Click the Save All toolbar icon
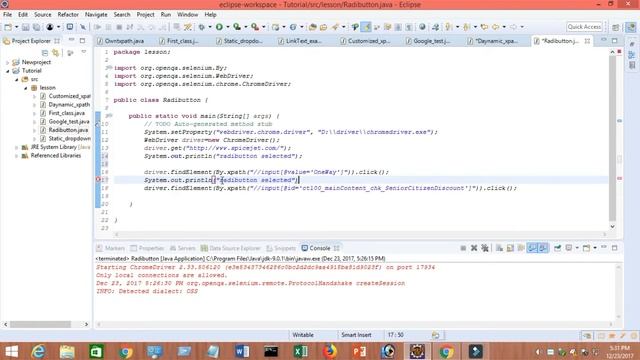Viewport: 640px width, 360px height. 36,27
